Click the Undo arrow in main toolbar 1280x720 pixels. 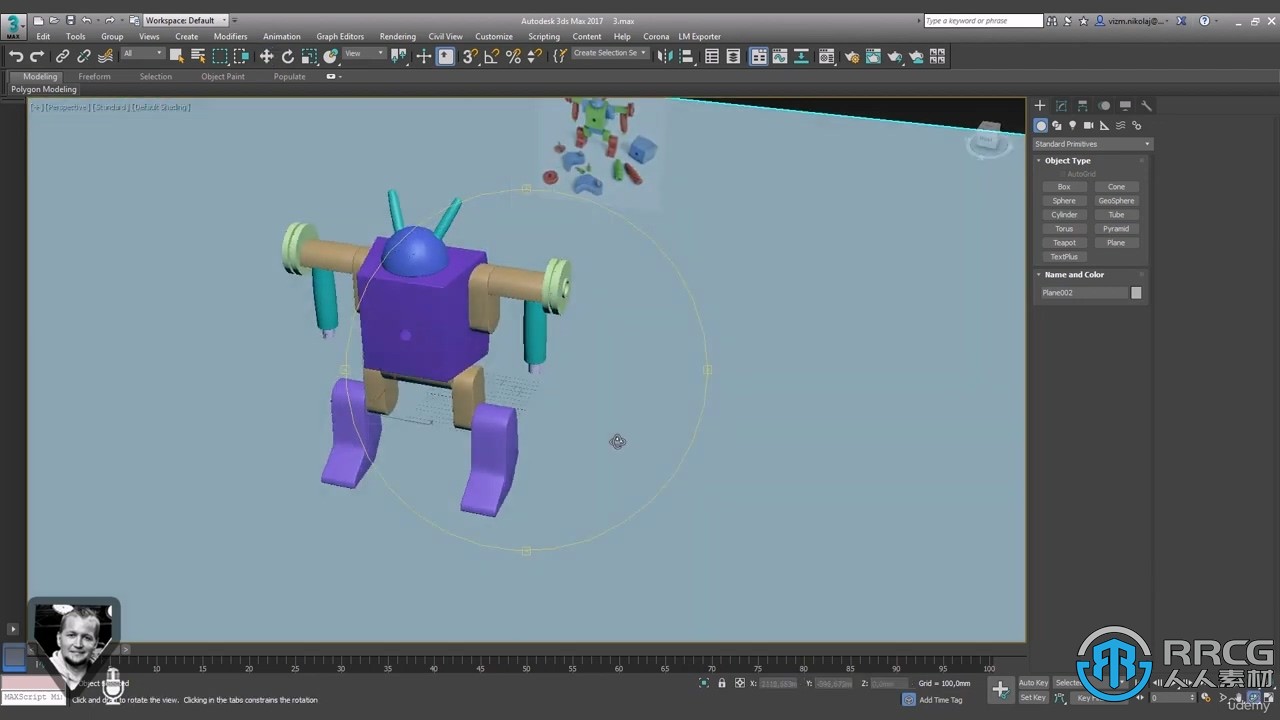click(16, 57)
